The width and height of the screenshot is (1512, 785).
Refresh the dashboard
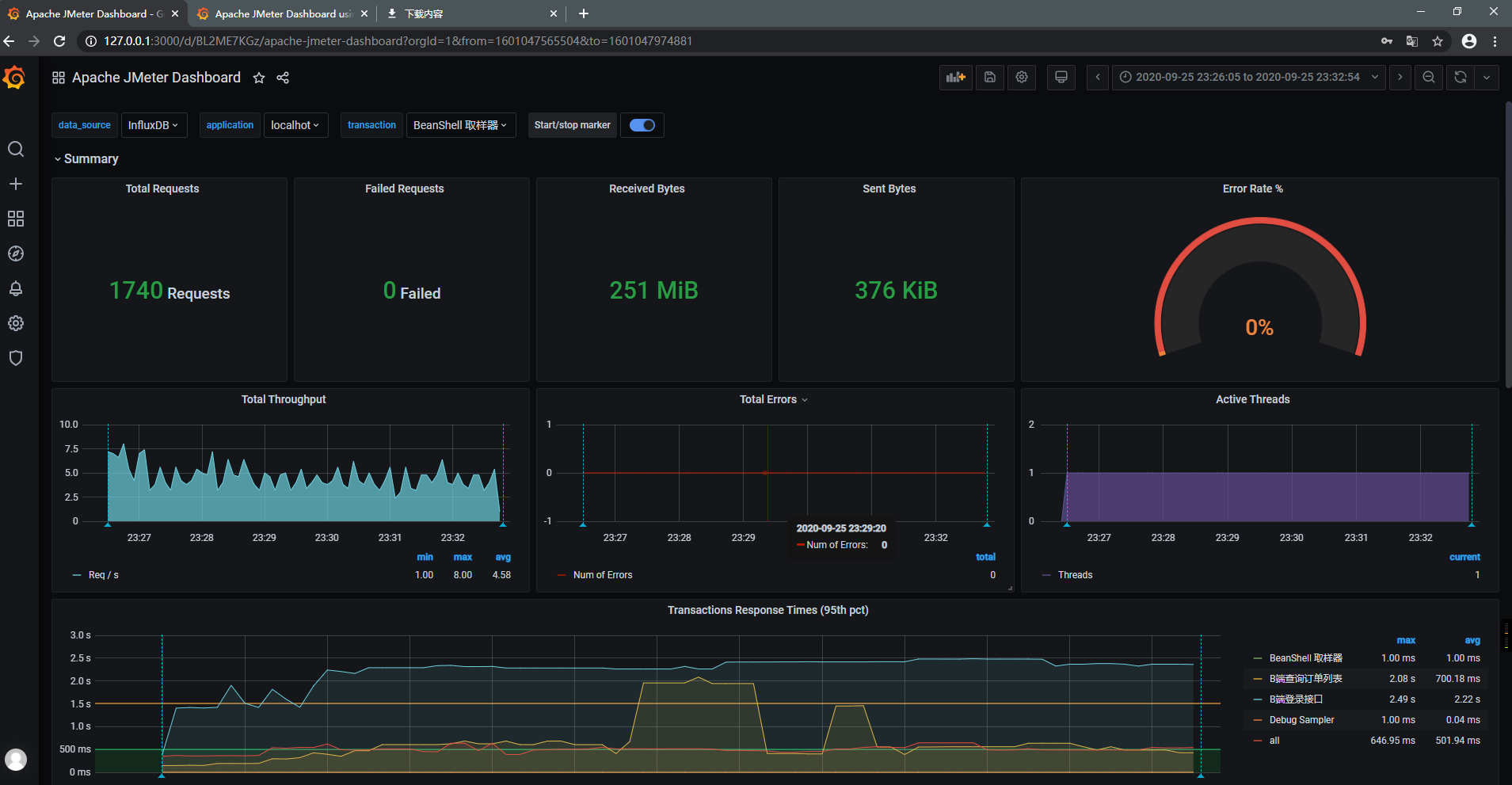point(1461,77)
